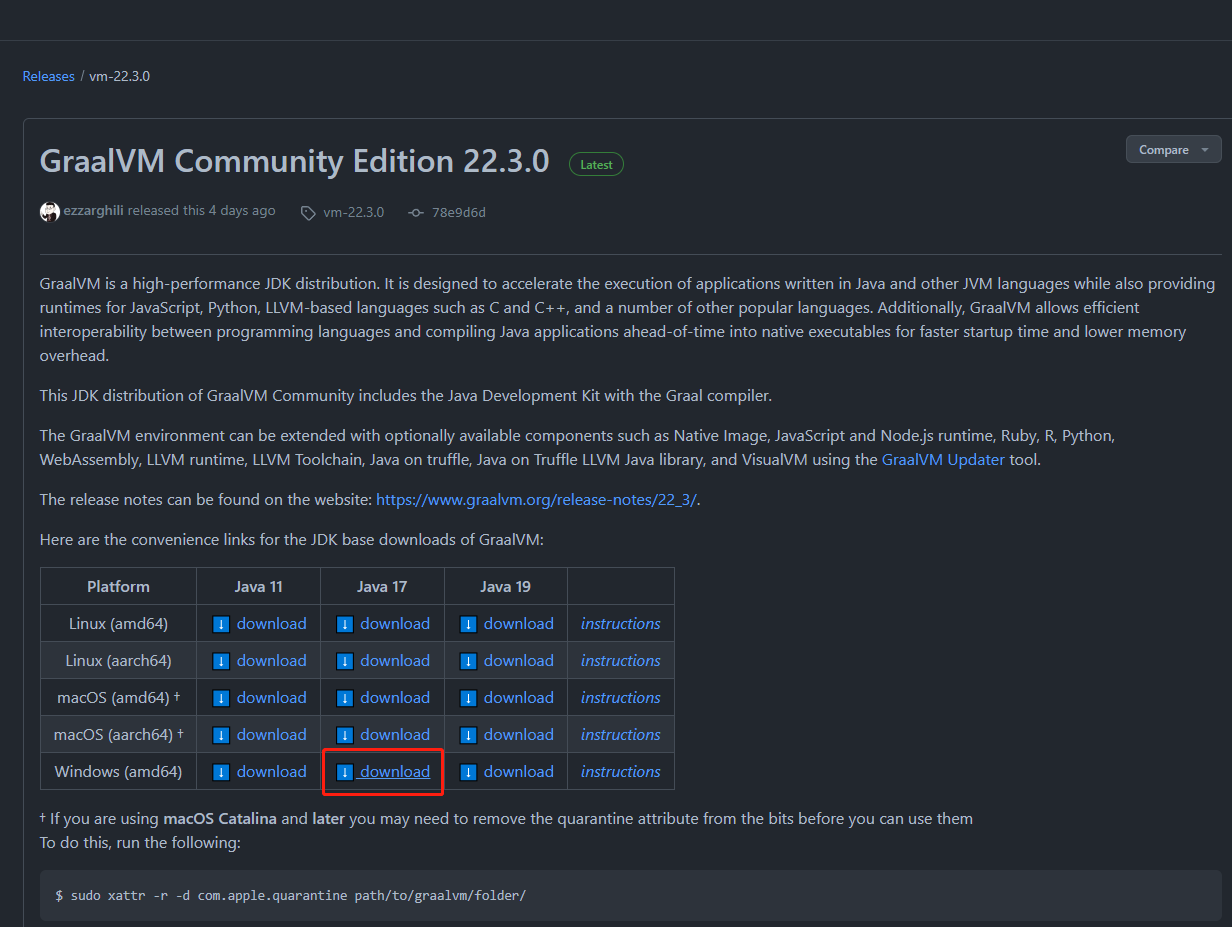The width and height of the screenshot is (1232, 927).
Task: Download macOS (aarch64) Java 19 link
Action: tap(518, 735)
